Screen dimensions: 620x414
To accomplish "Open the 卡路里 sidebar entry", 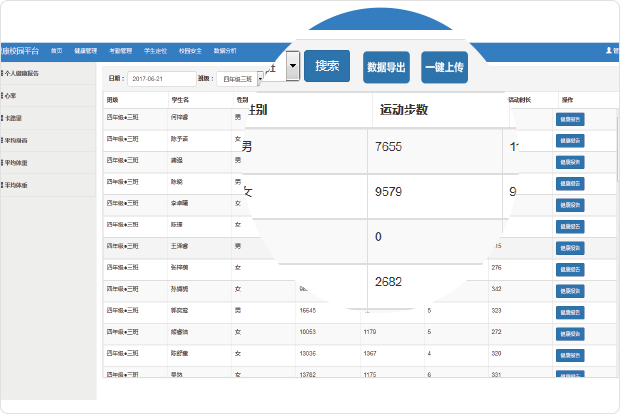I will (x=14, y=119).
